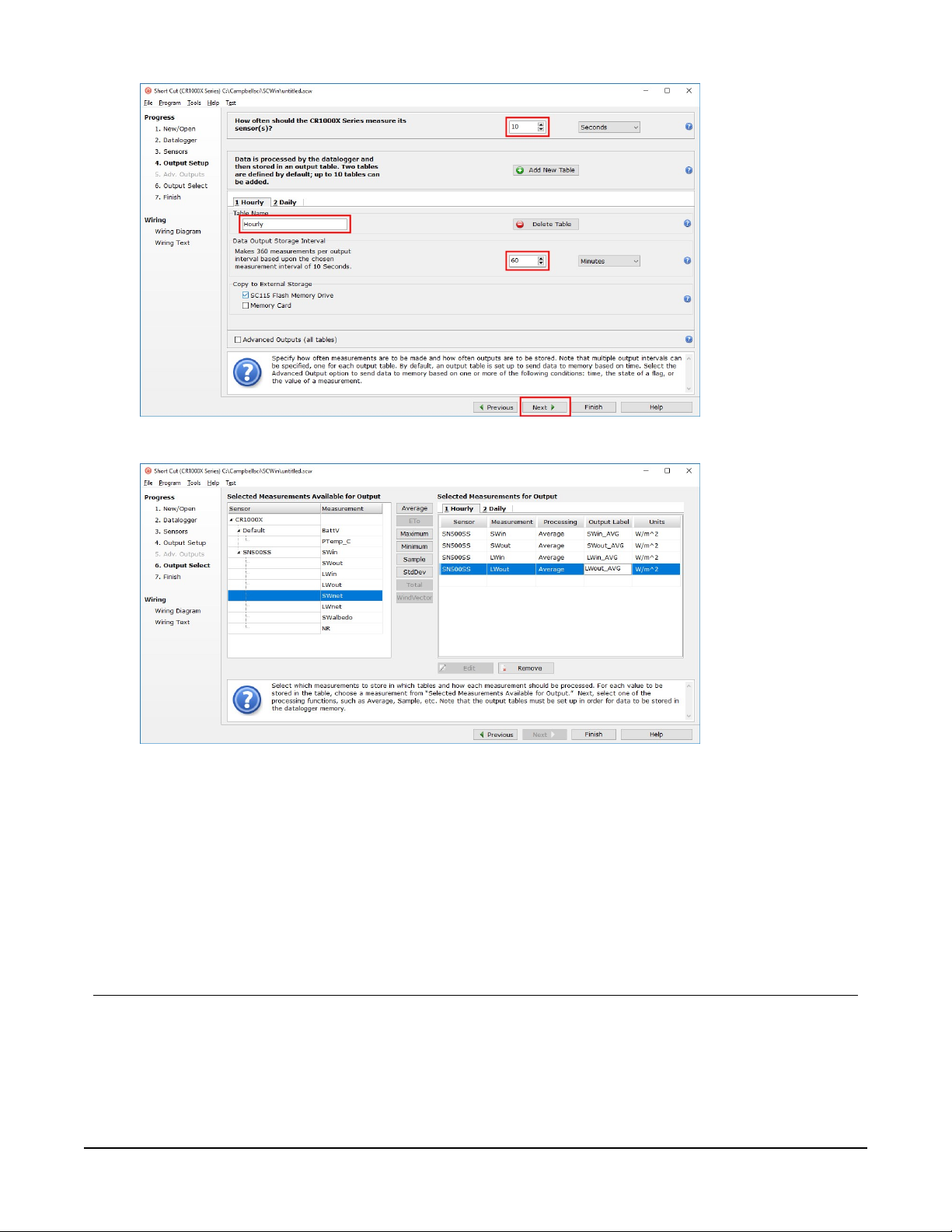Collapse the CR1000X tree node
Viewport: 952px width, 1232px height.
231,520
